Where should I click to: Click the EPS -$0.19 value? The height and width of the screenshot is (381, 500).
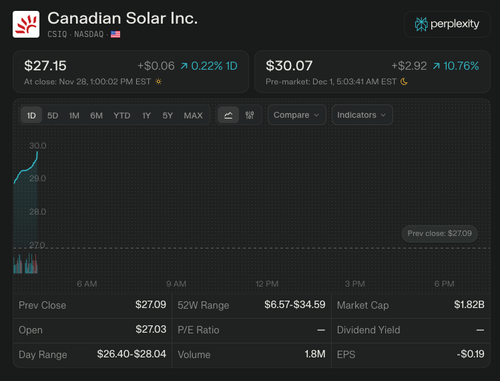click(x=471, y=354)
